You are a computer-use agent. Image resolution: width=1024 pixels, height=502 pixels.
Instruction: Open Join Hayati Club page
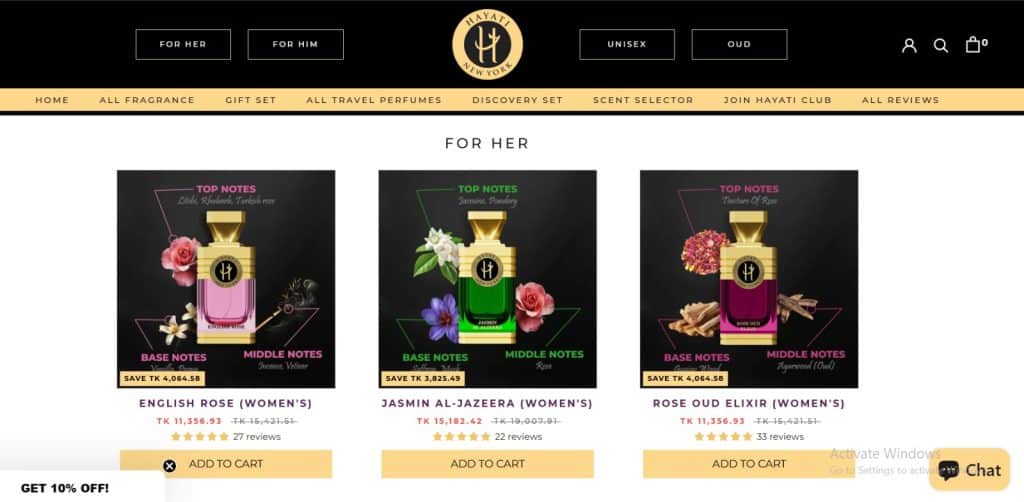778,100
